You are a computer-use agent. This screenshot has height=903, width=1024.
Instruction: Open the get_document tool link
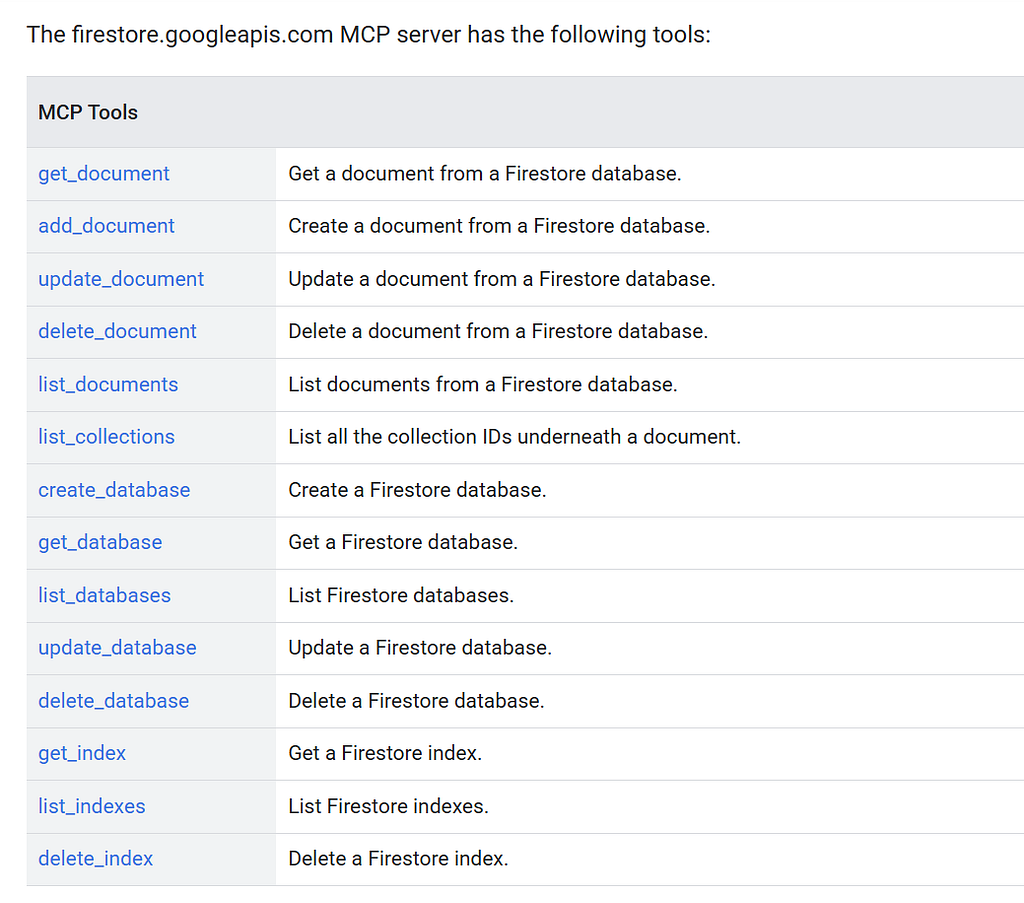103,174
